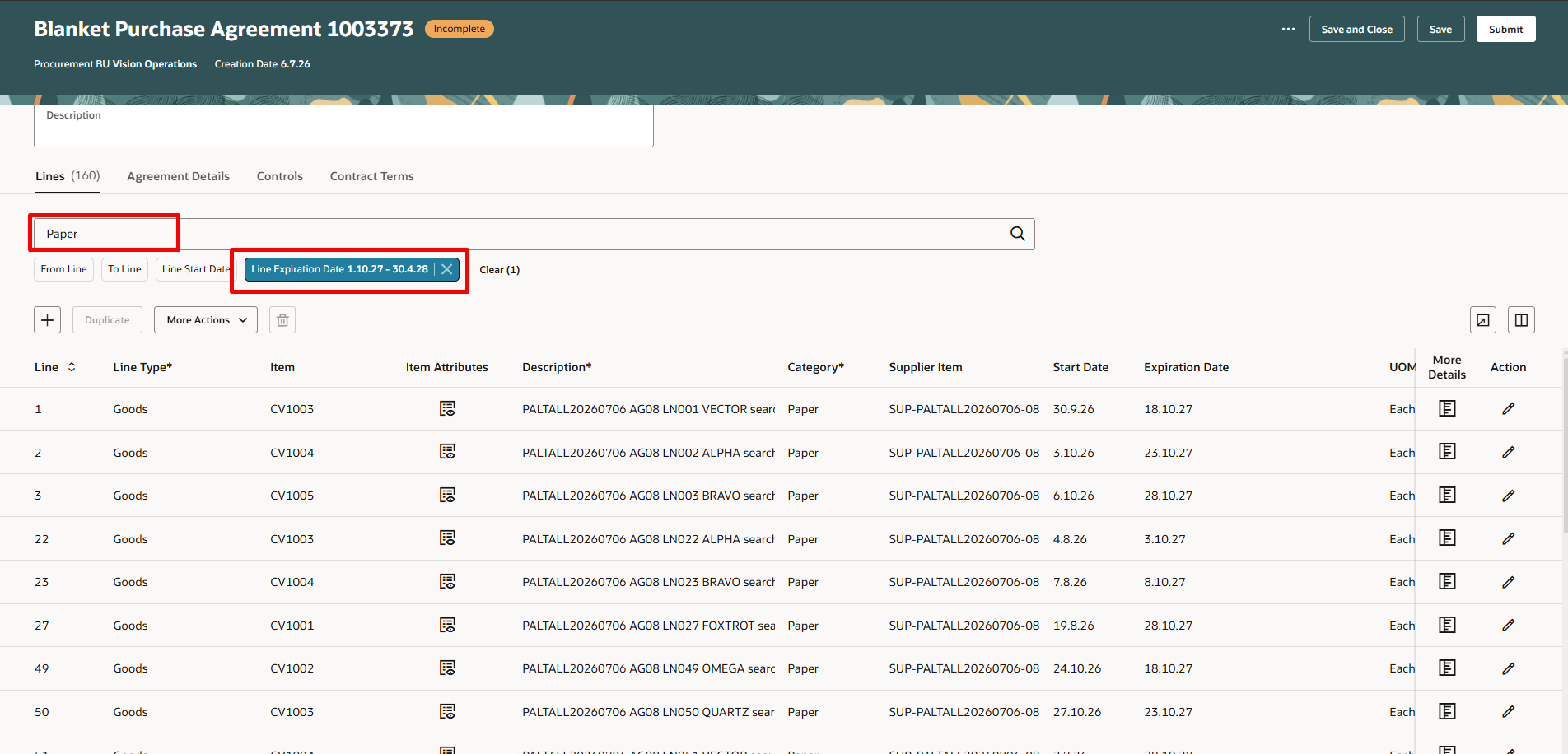Click the Start Date column header

(x=1080, y=367)
